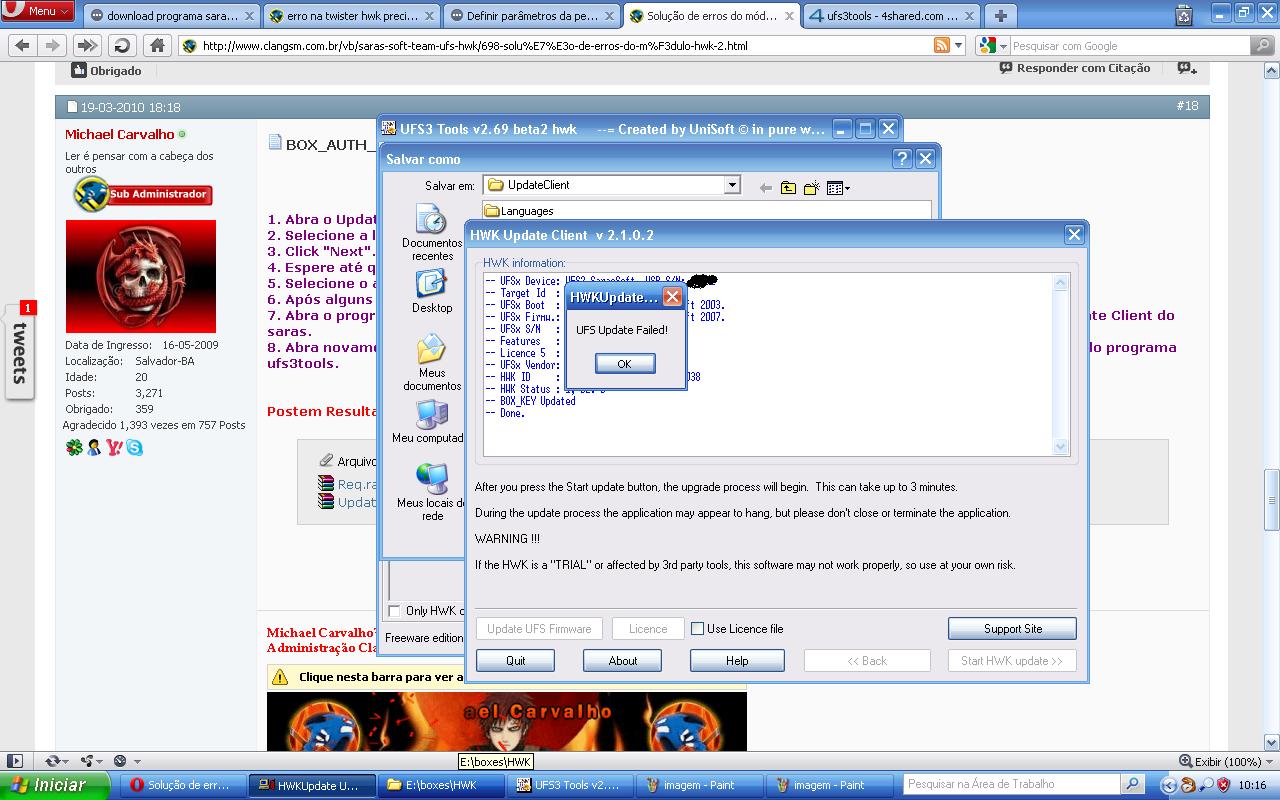This screenshot has height=800, width=1280.
Task: Go up one folder level in Salvar como
Action: pyautogui.click(x=789, y=188)
